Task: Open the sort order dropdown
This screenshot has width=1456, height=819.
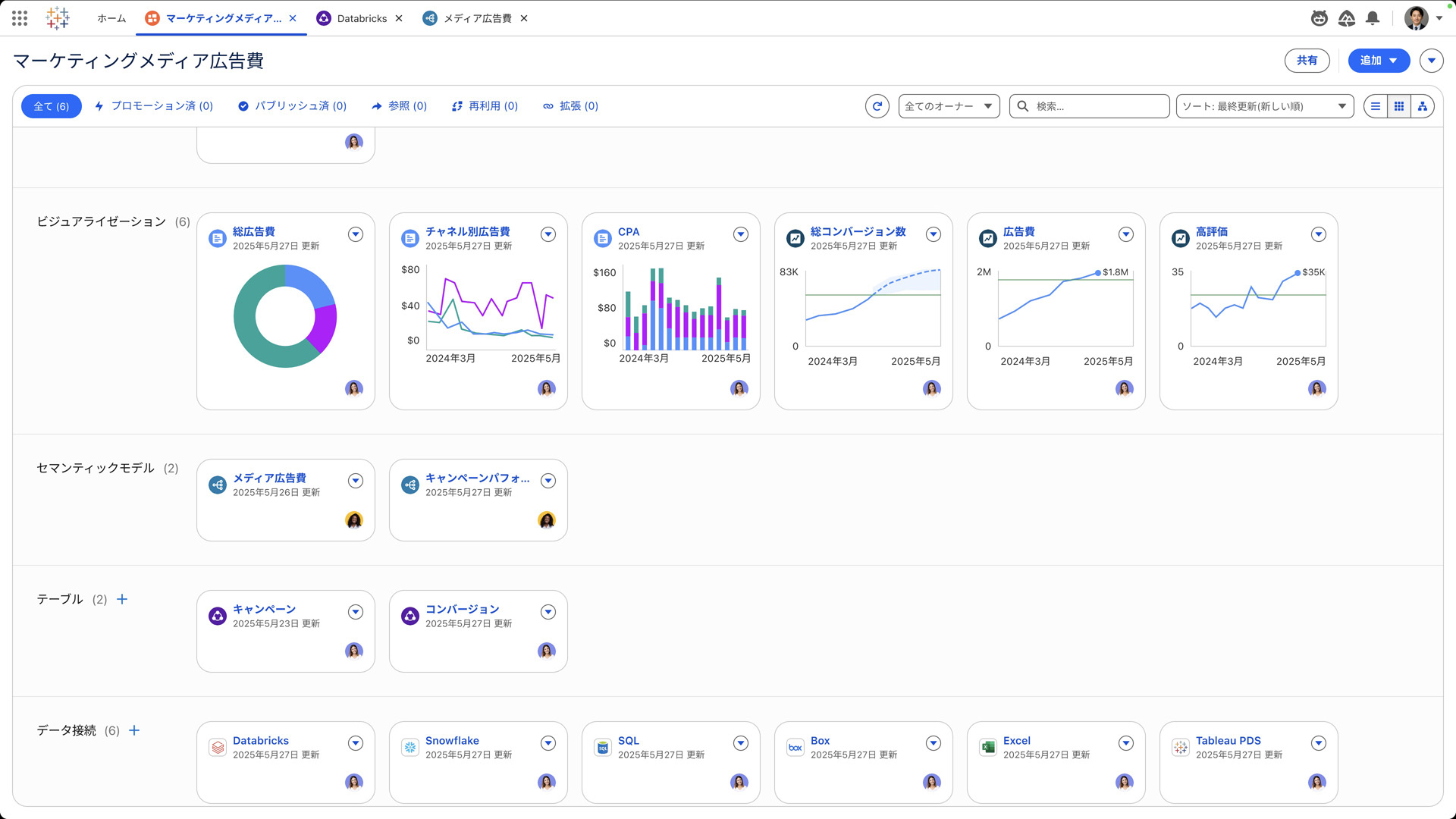Action: coord(1264,106)
